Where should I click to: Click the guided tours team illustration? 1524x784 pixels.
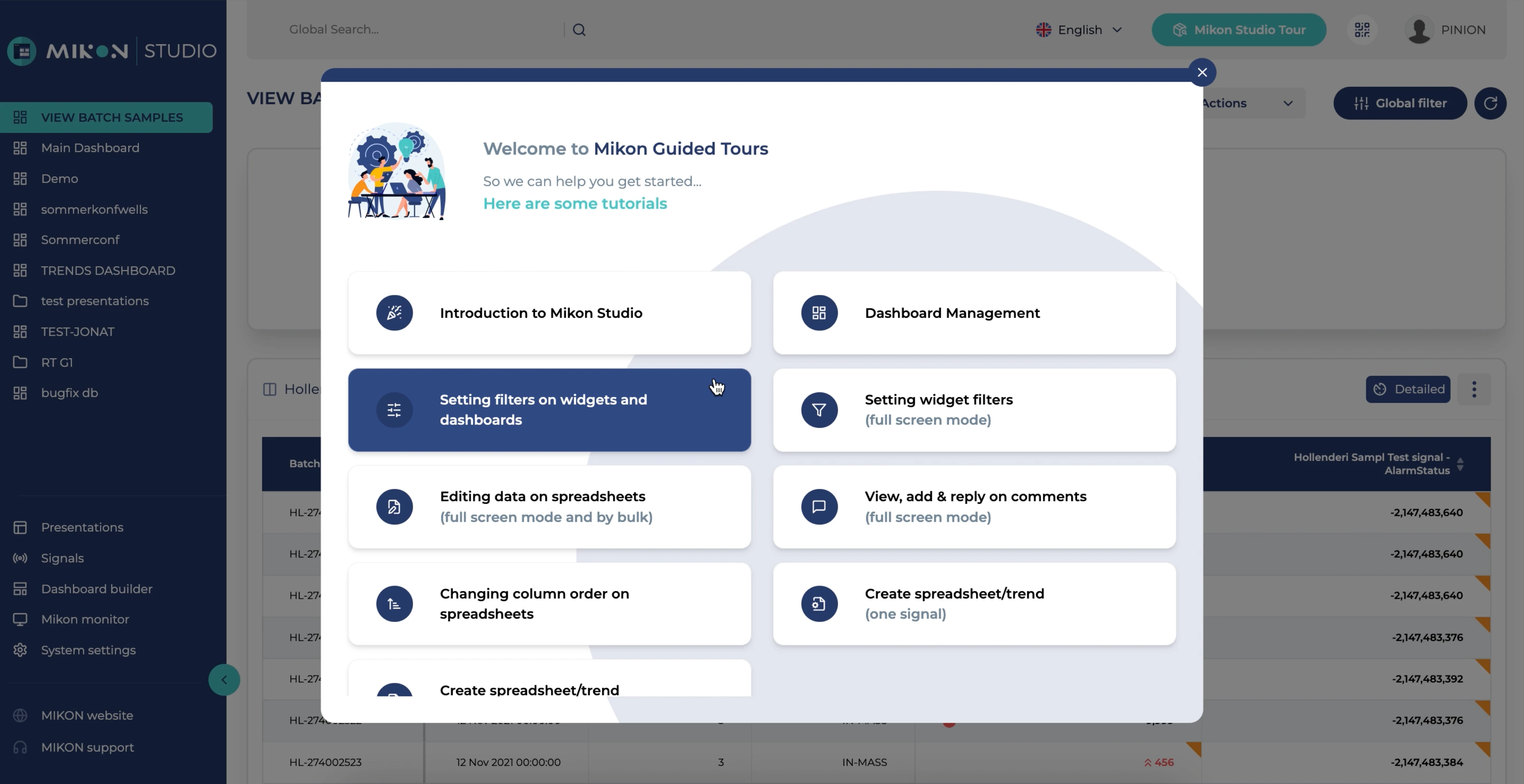396,171
